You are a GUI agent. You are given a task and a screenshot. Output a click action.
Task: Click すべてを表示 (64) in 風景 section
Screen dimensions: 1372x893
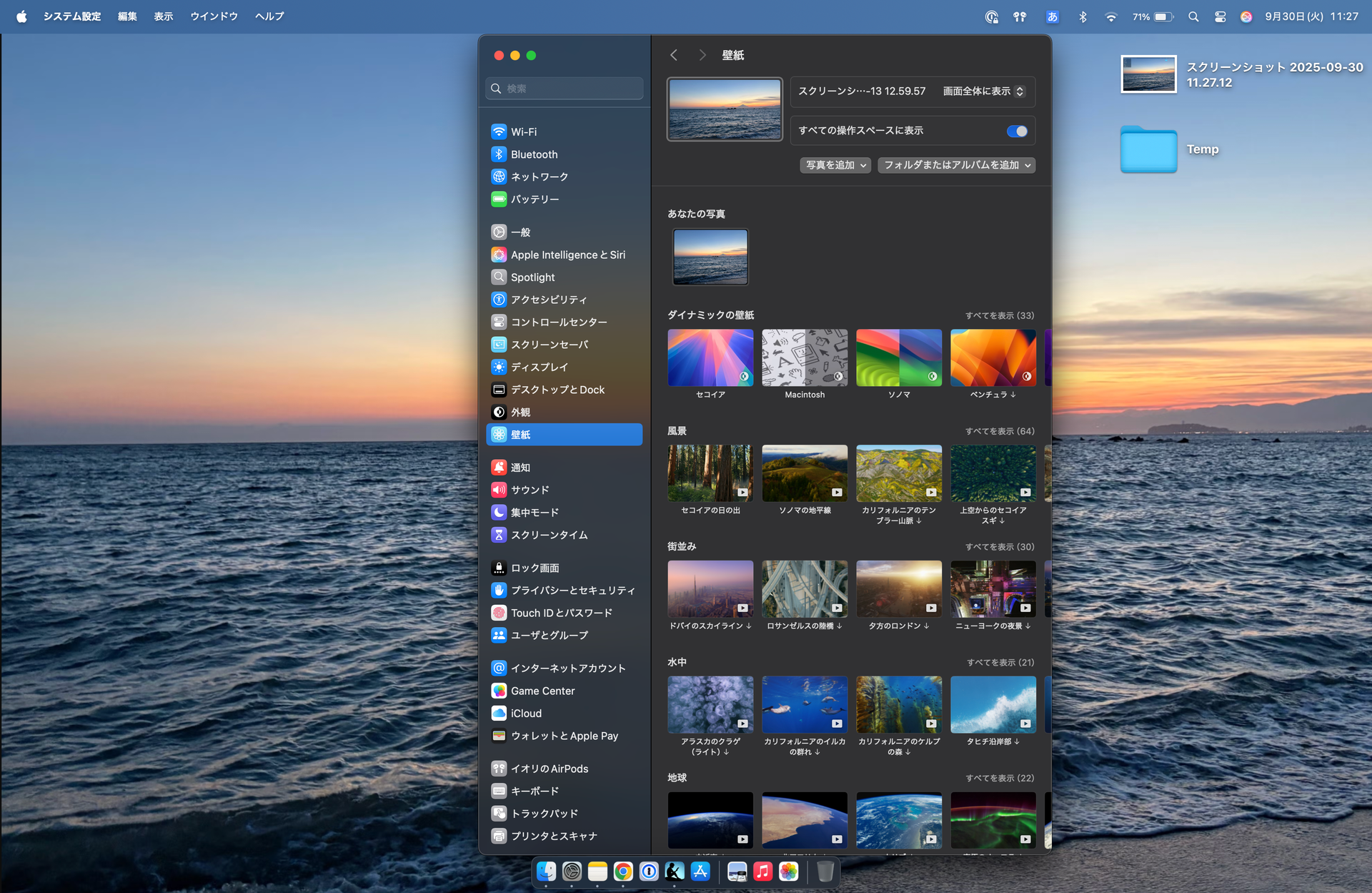[x=999, y=431]
